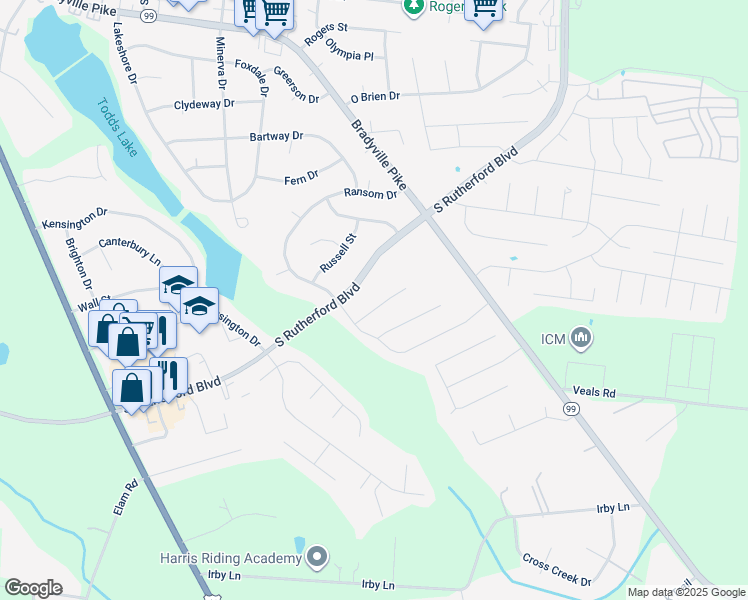Viewport: 748px width, 600px height.
Task: Open the Google logo link
Action: point(33,588)
